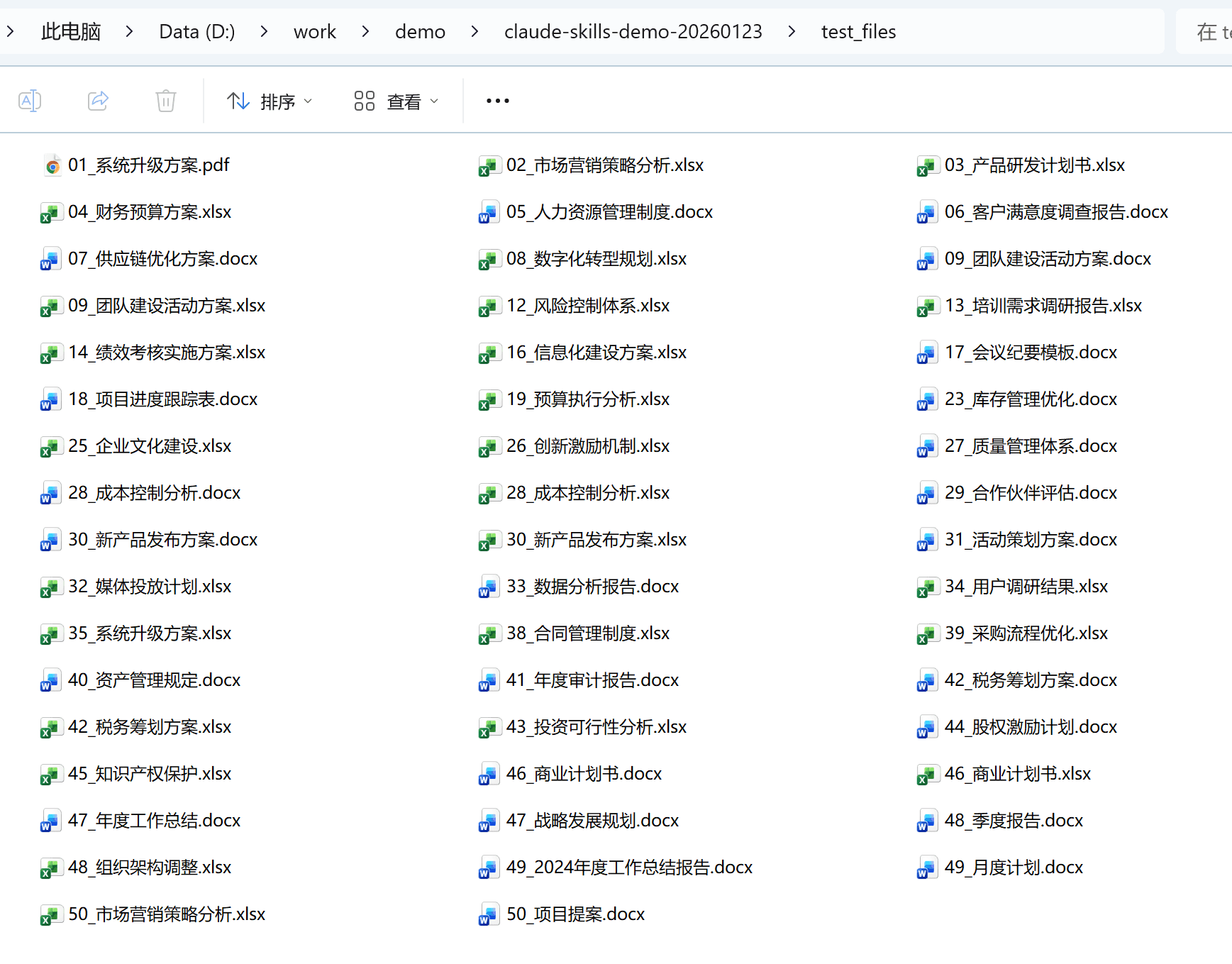Viewport: 1232px width, 964px height.
Task: Click the Excel icon of 02_市场营销策略分析.xlsx
Action: pyautogui.click(x=489, y=166)
